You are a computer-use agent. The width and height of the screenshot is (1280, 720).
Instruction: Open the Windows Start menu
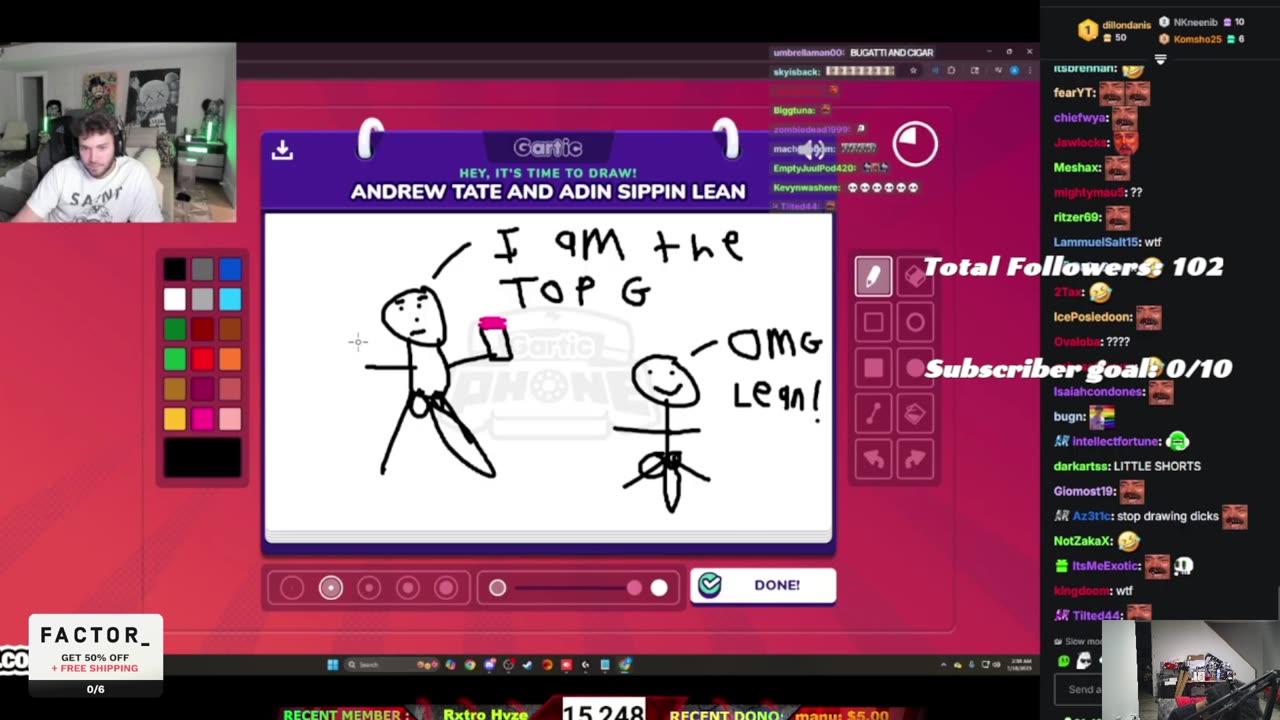click(x=333, y=664)
